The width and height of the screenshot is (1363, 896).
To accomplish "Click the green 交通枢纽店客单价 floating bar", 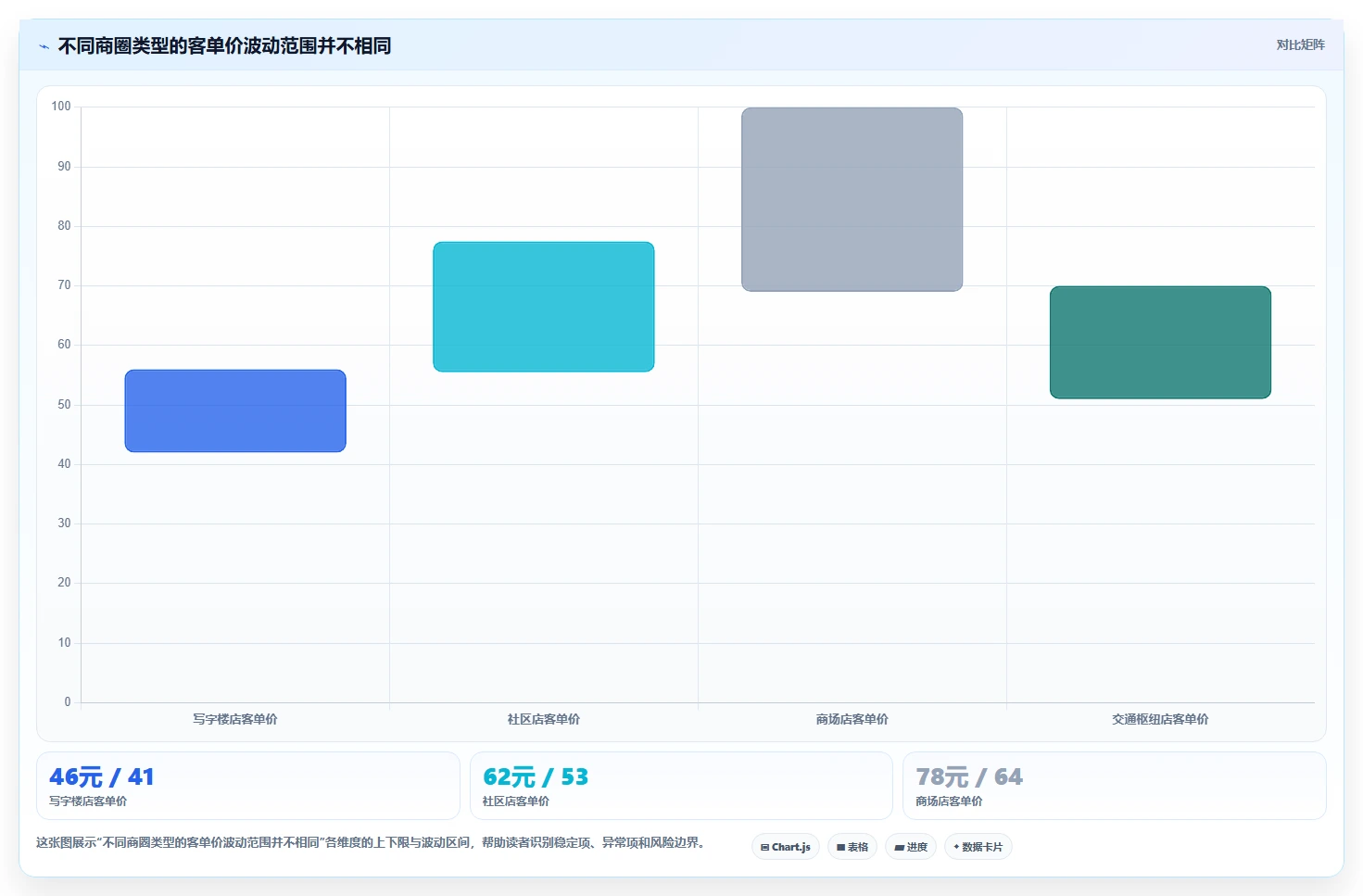I will tap(1160, 343).
